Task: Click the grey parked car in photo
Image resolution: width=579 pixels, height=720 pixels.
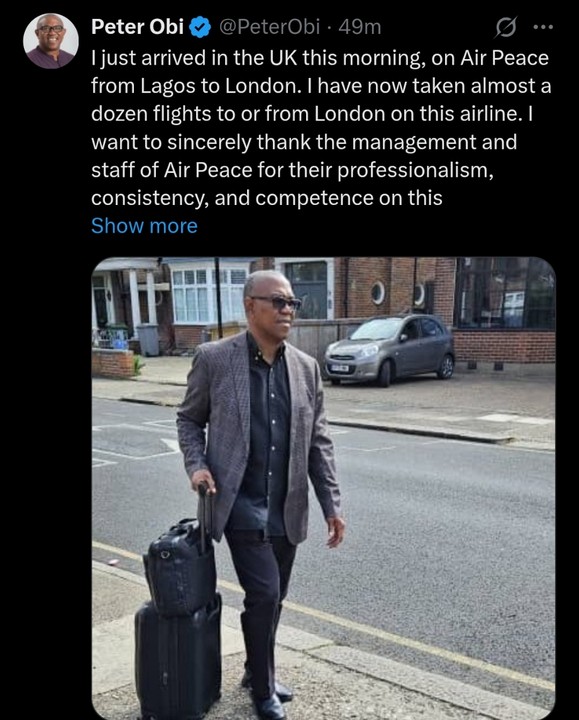Action: 389,350
